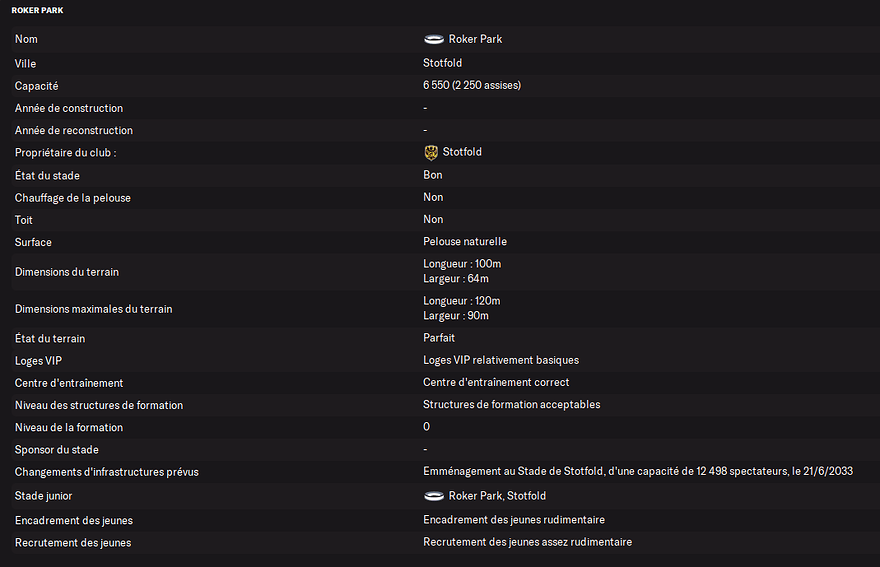Viewport: 880px width, 567px height.
Task: Select the Structures de formation acceptables text
Action: [x=511, y=404]
